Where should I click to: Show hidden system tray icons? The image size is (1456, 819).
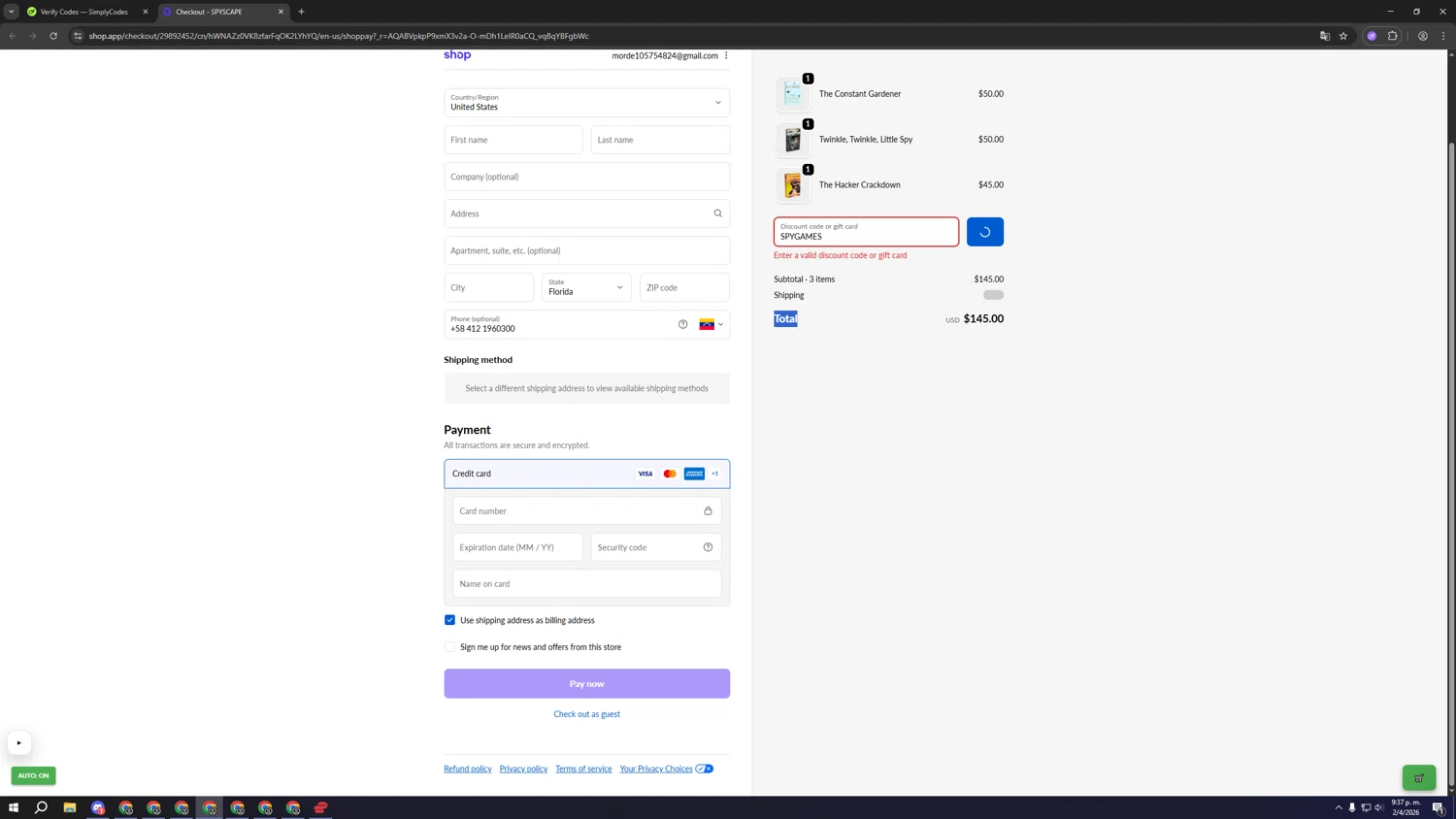(x=1339, y=807)
